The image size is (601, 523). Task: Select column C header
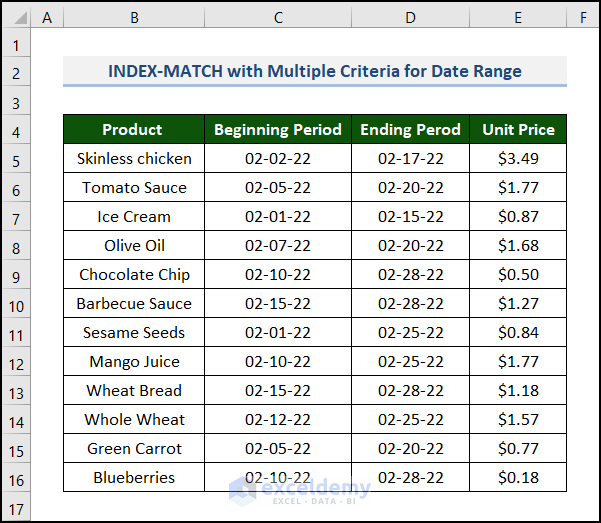pos(277,18)
